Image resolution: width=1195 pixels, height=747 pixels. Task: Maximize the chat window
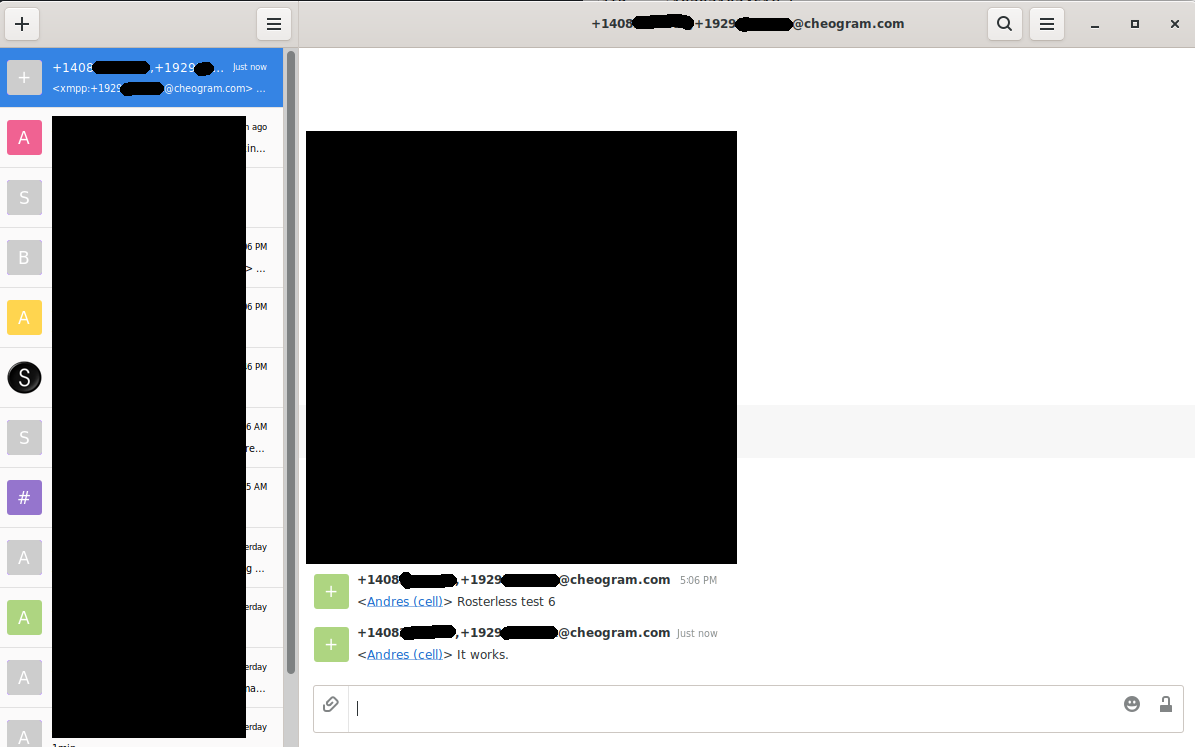1135,24
